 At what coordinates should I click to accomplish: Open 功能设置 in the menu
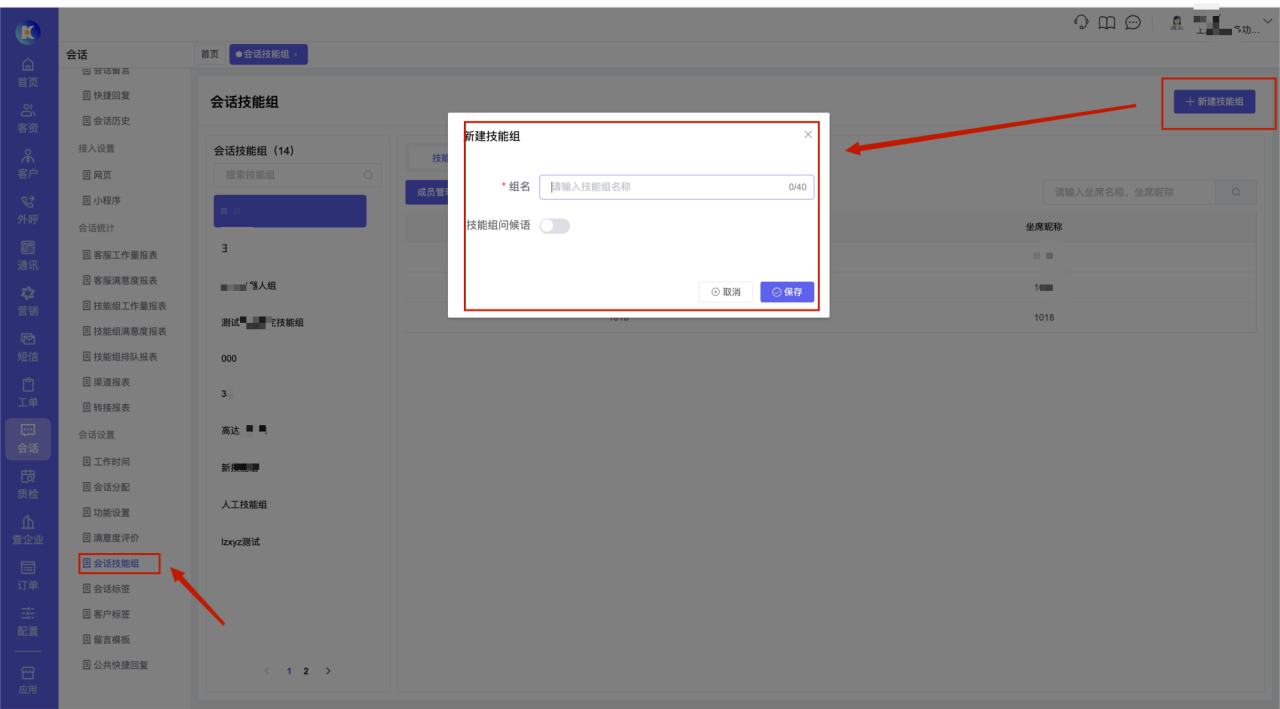(106, 513)
